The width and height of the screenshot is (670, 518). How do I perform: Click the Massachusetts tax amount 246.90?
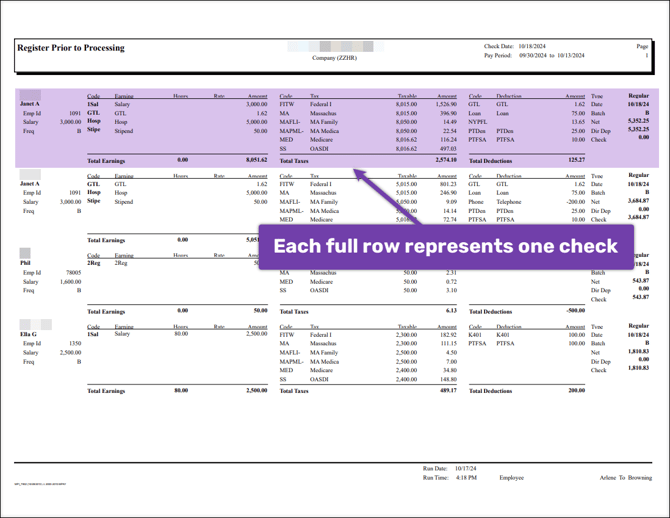[449, 193]
